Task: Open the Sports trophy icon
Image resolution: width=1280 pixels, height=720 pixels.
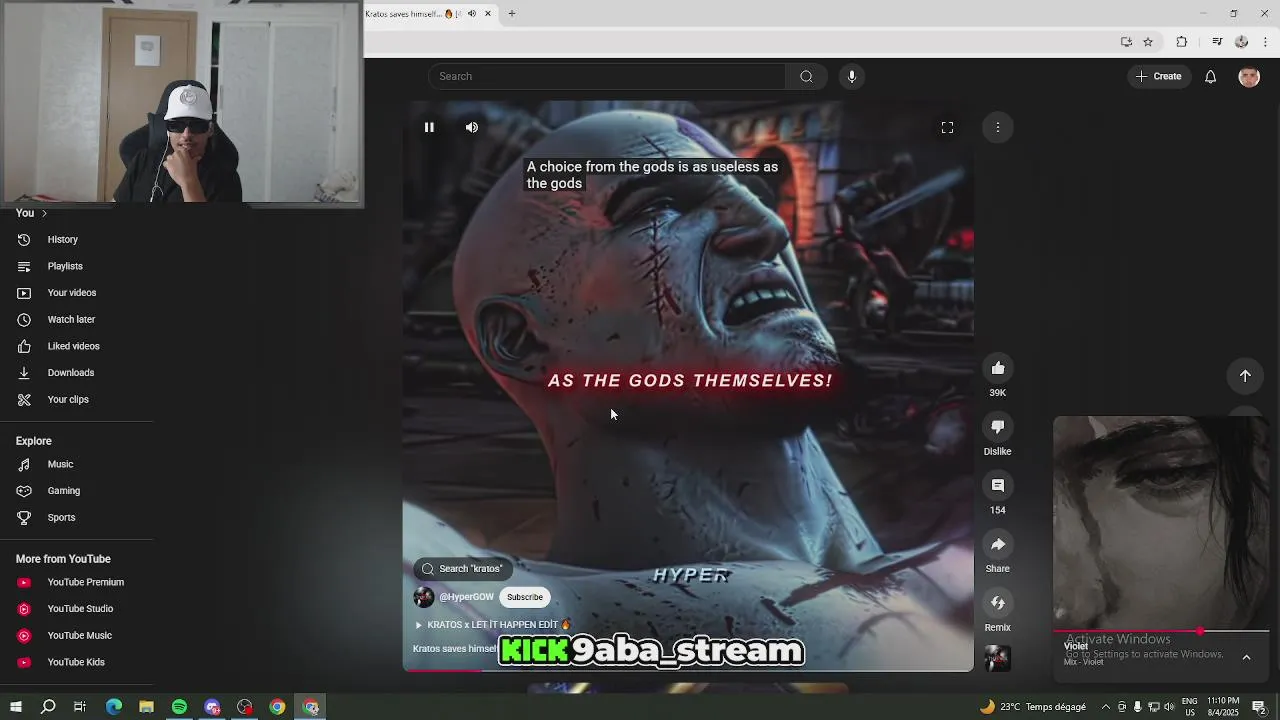Action: pyautogui.click(x=24, y=517)
